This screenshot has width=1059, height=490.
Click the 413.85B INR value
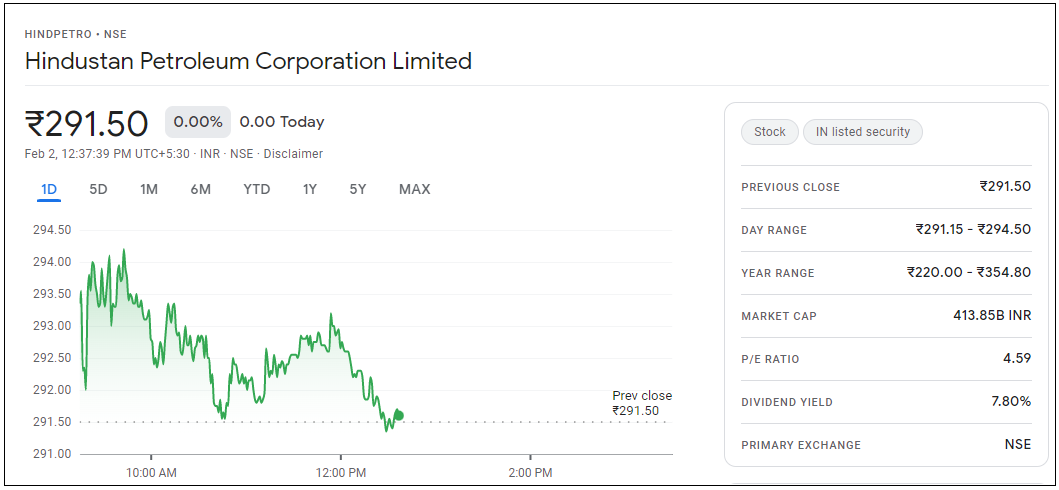tap(992, 315)
